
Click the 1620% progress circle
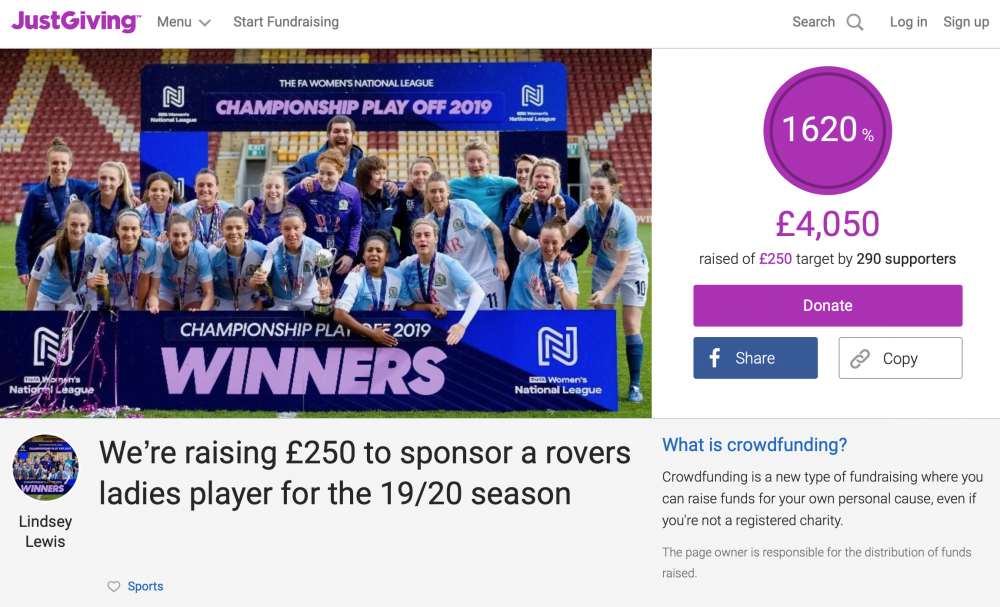pyautogui.click(x=827, y=130)
